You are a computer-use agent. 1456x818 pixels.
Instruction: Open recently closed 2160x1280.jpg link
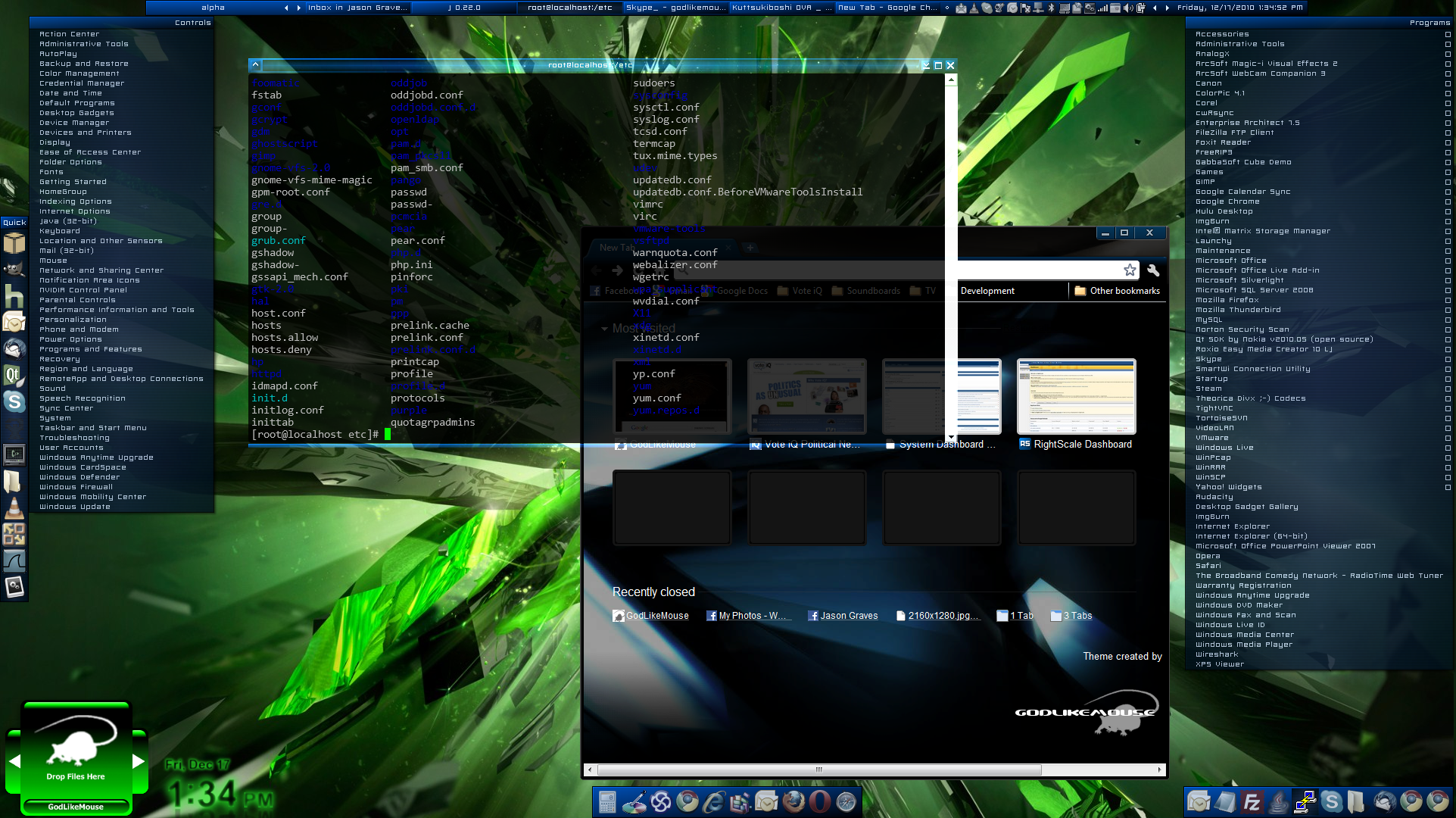[937, 616]
